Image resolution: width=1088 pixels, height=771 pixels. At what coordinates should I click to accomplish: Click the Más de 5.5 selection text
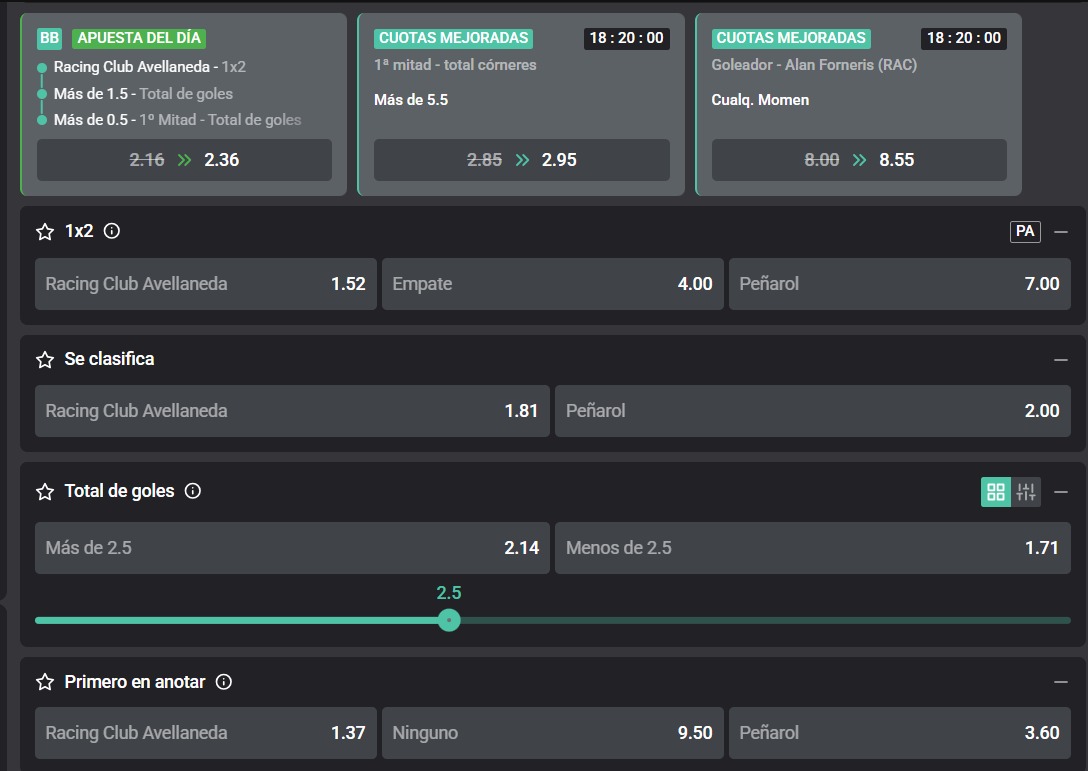pyautogui.click(x=411, y=100)
